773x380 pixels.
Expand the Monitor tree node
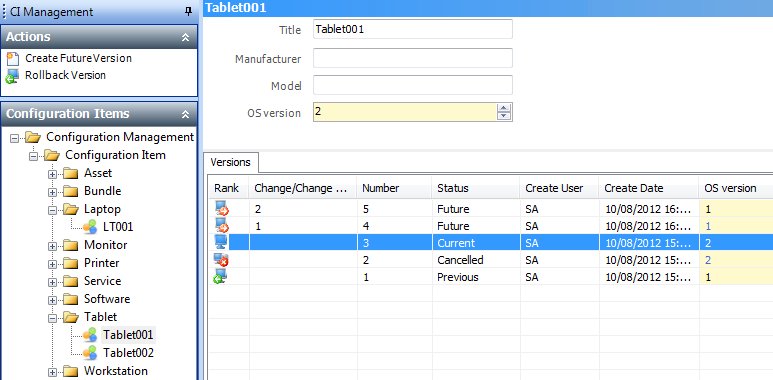pyautogui.click(x=52, y=246)
